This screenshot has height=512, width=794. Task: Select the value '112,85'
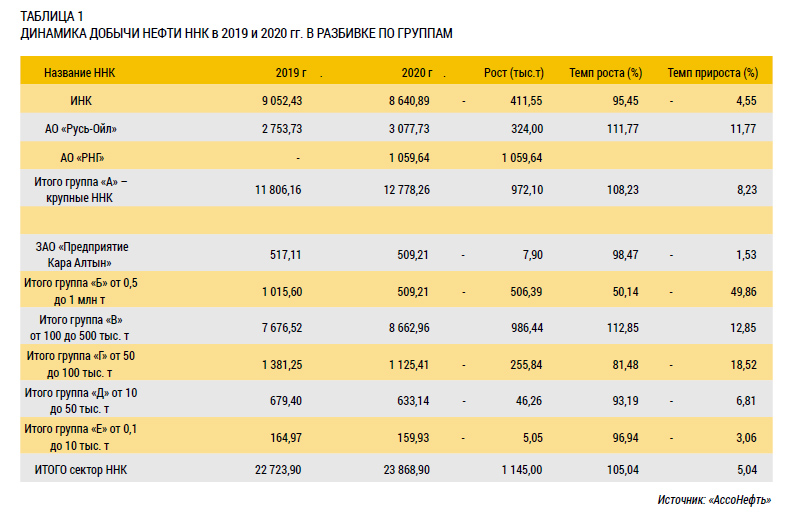[x=623, y=328]
